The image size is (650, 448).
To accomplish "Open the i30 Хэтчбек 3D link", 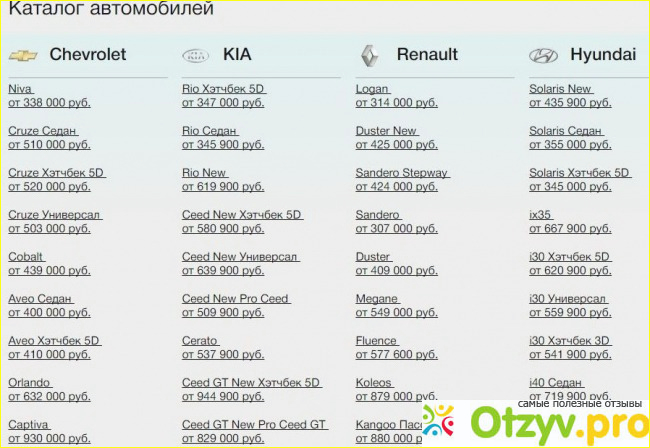I will pos(570,340).
